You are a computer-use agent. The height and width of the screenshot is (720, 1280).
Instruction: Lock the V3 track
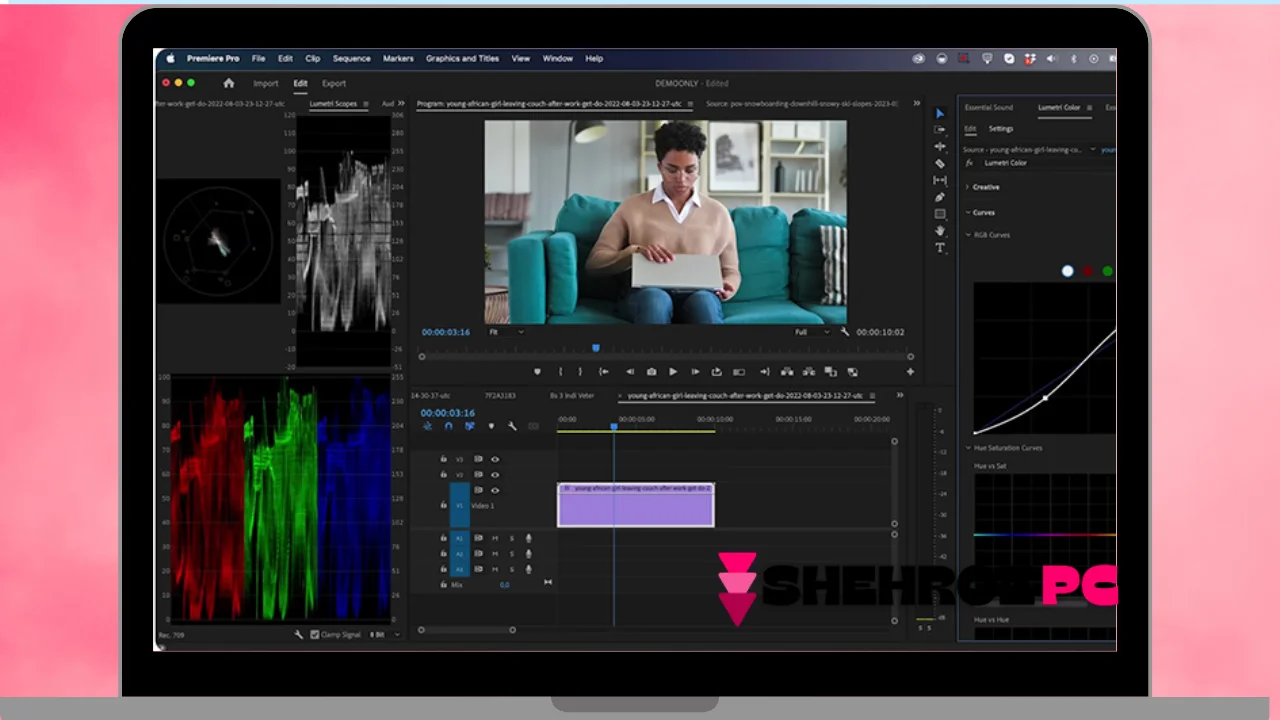tap(443, 459)
